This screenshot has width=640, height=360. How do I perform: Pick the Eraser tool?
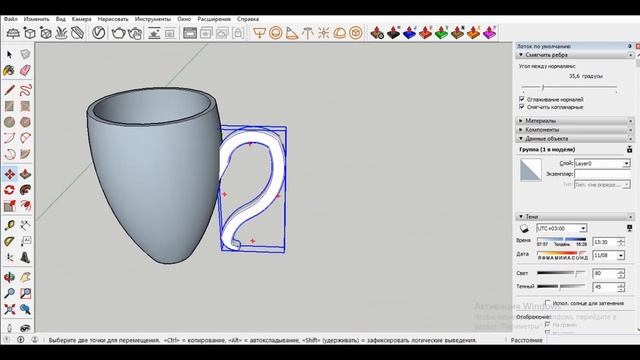(25, 70)
